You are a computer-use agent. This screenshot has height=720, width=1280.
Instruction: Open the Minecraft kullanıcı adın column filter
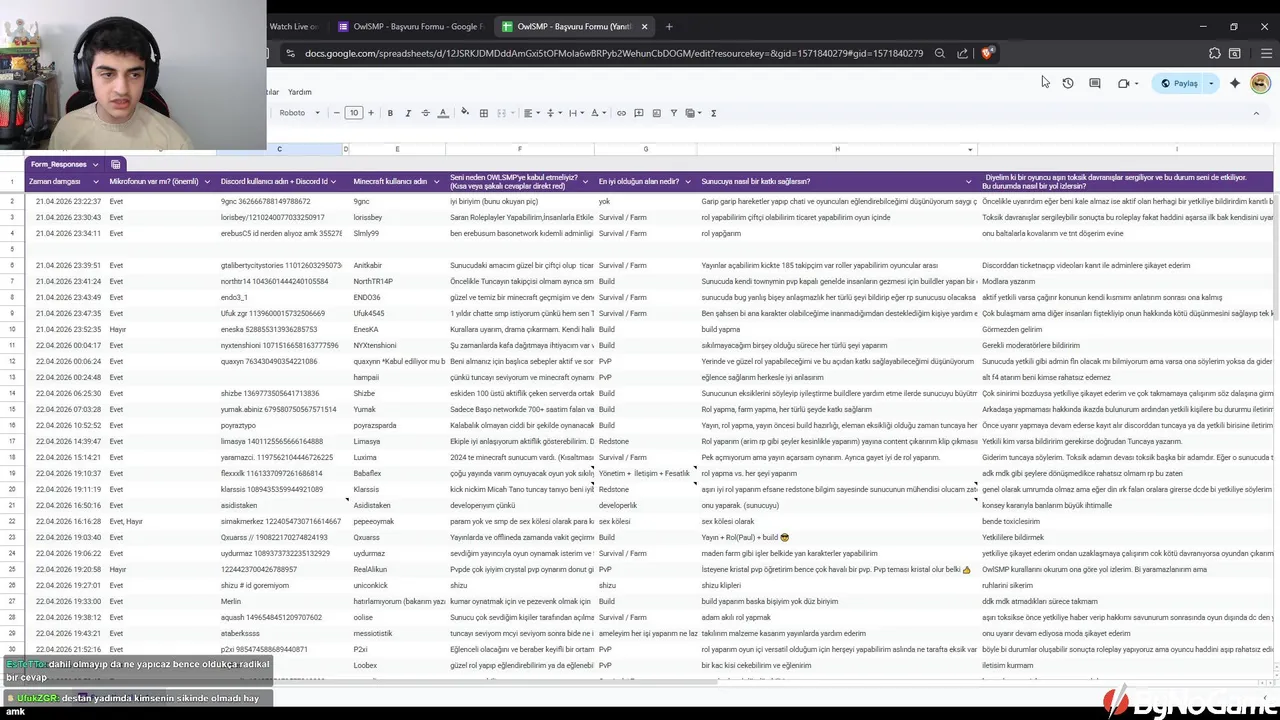click(x=437, y=182)
